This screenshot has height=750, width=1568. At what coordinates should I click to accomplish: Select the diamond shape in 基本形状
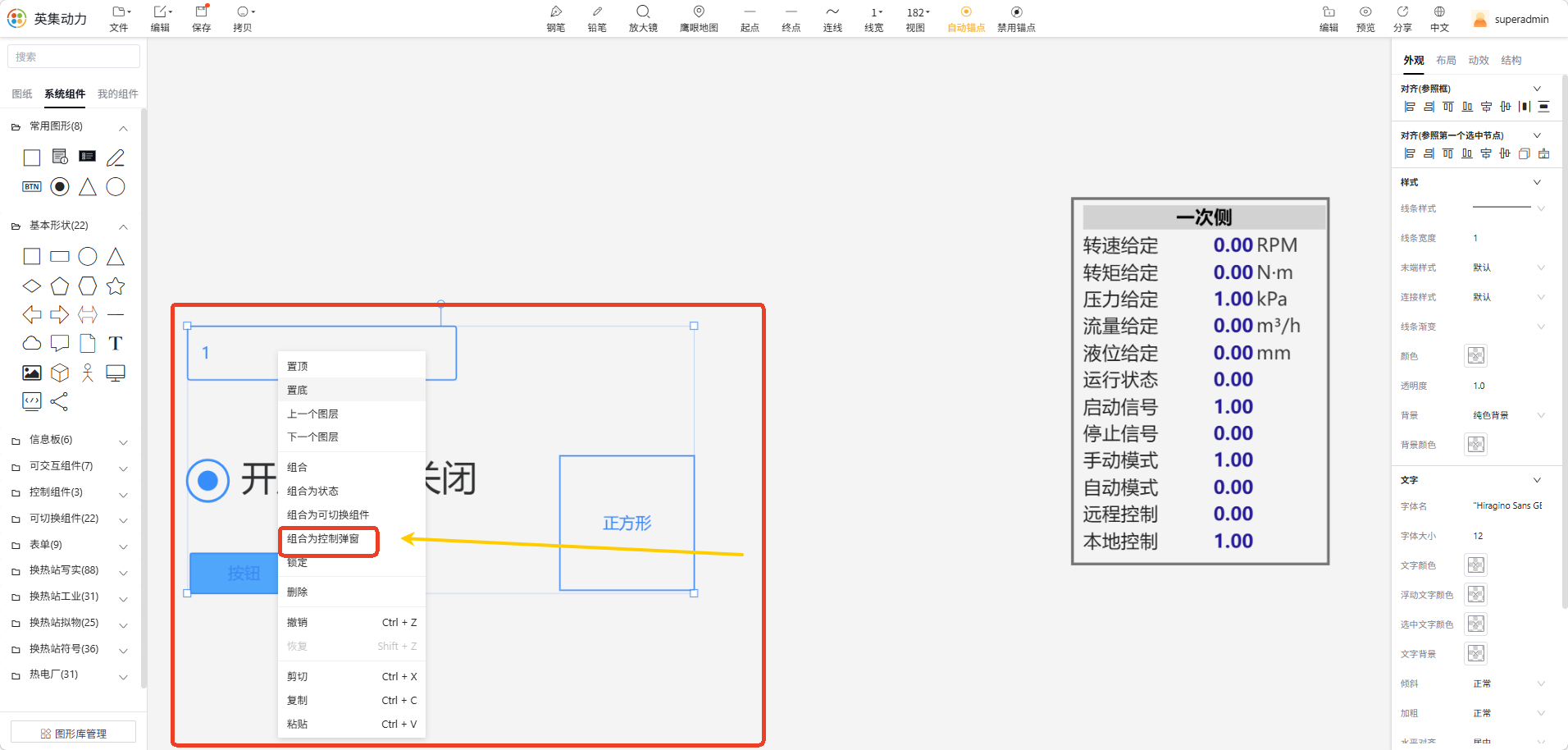click(x=32, y=286)
